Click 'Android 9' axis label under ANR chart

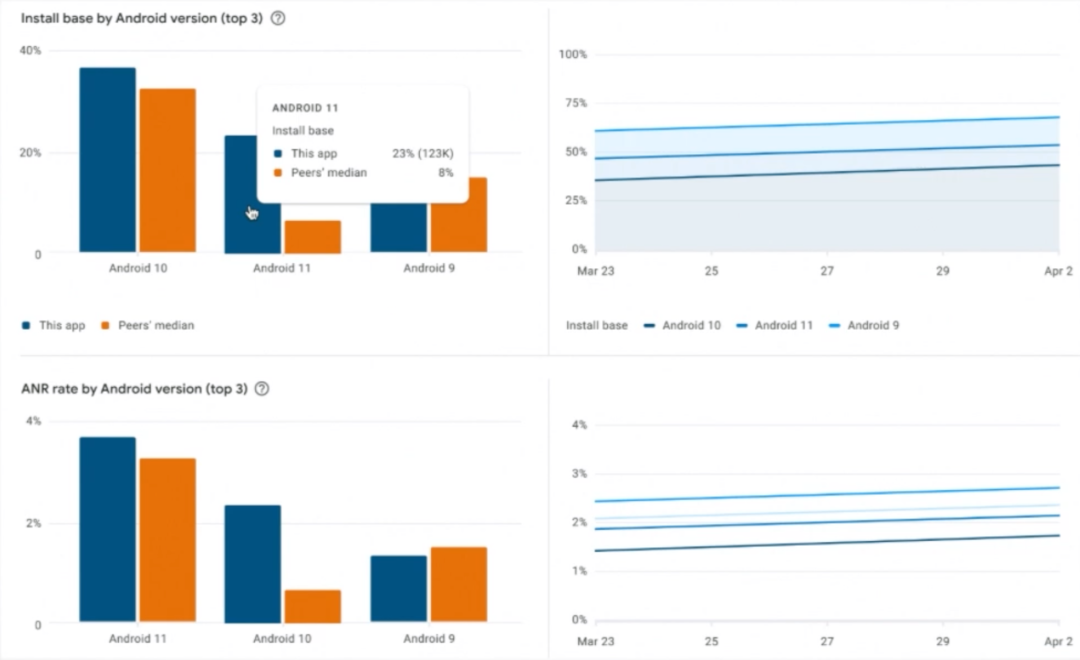429,639
